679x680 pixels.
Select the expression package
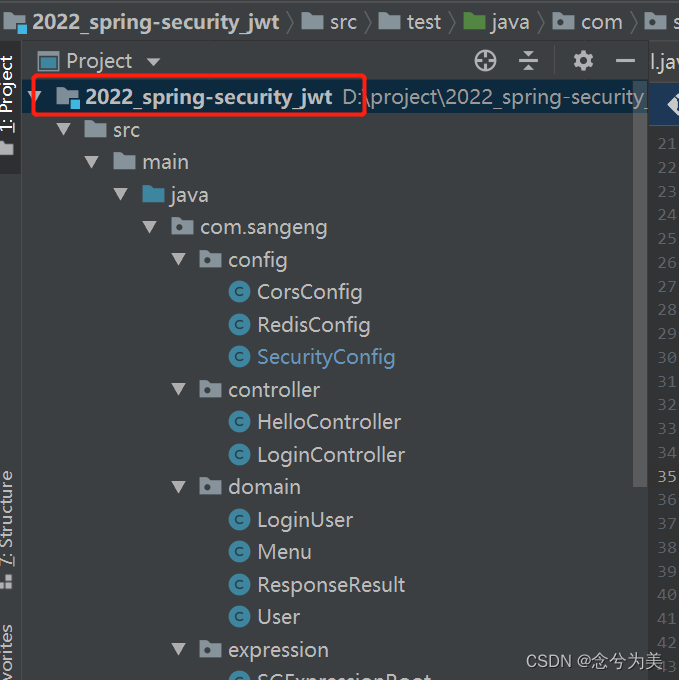point(278,650)
